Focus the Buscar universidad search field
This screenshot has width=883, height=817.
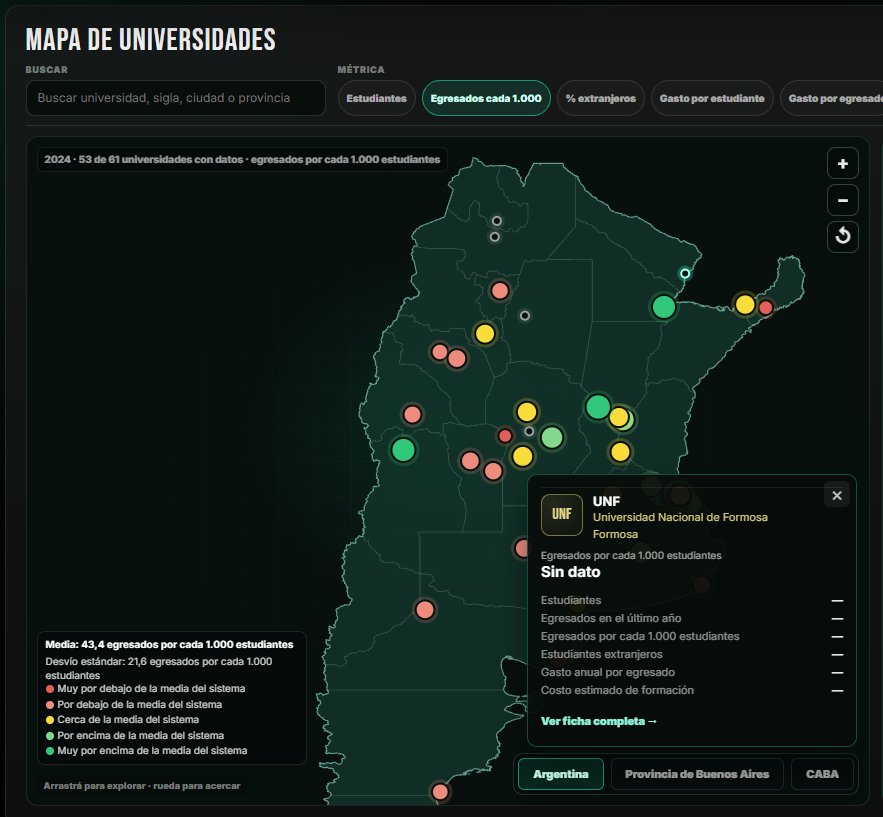click(x=176, y=98)
